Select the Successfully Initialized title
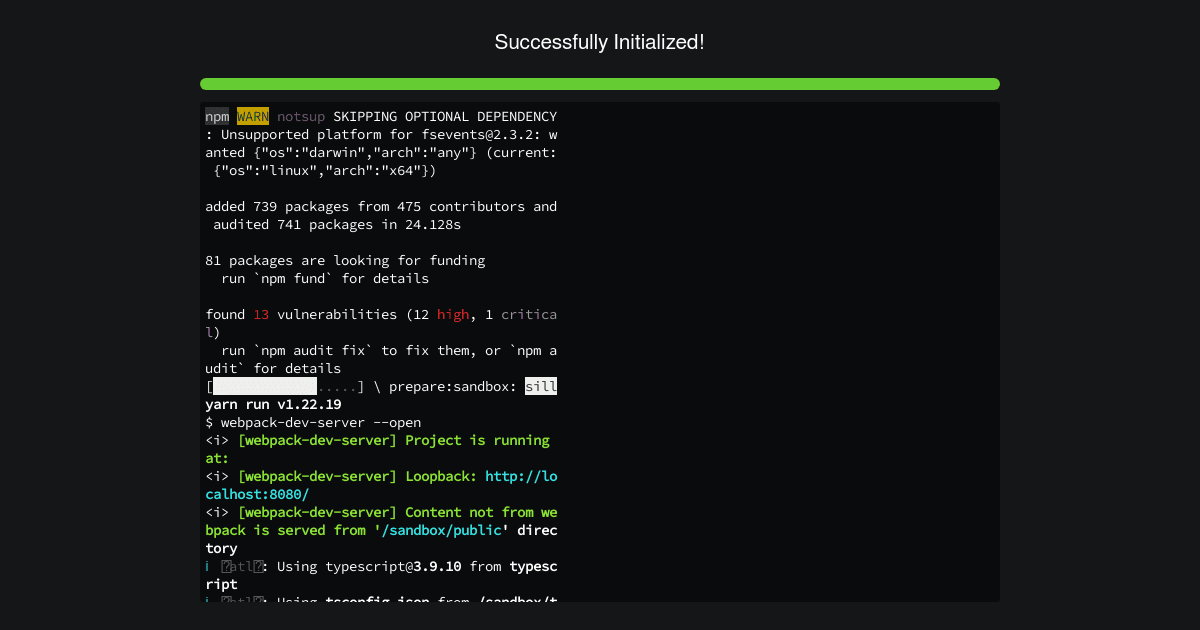This screenshot has width=1200, height=630. tap(600, 42)
